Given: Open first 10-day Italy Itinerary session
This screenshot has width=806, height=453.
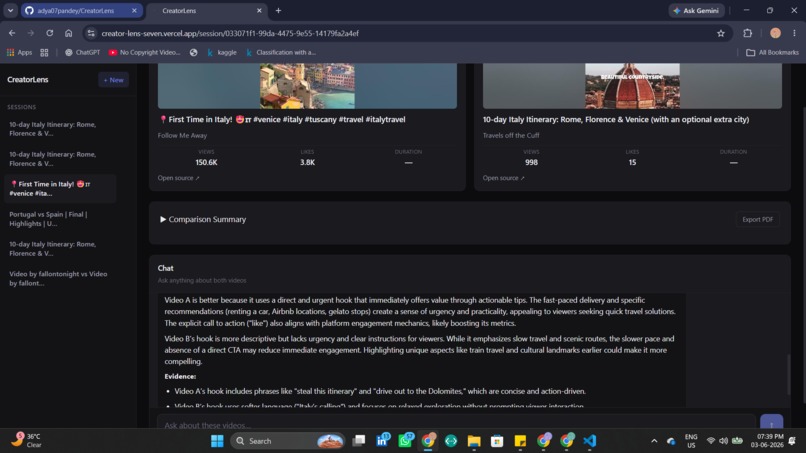Looking at the screenshot, I should (x=60, y=129).
